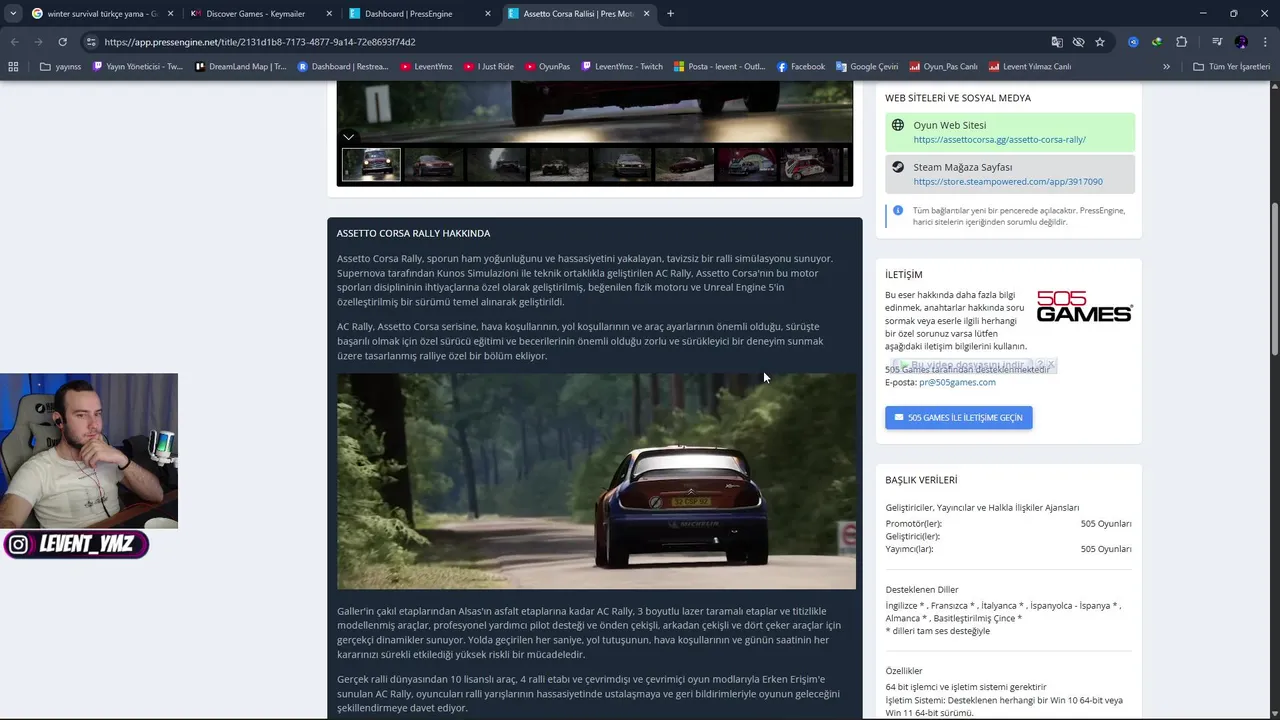Click ASSETTO CORSA RALLY HAKKINDA heading

413,233
